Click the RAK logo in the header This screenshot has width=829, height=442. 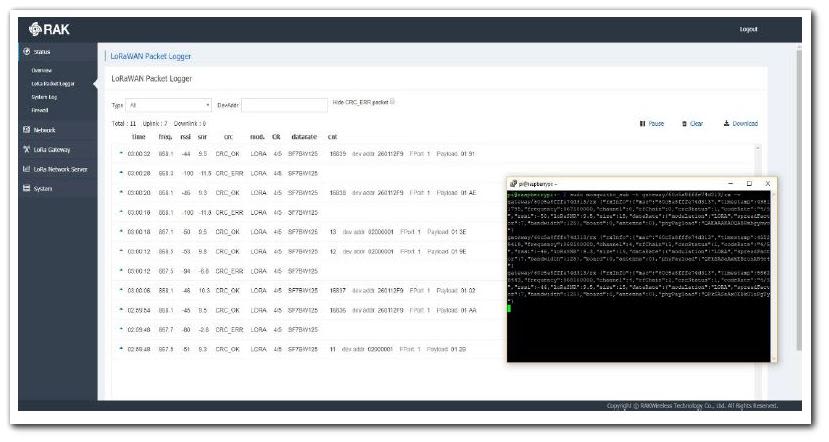click(x=49, y=29)
